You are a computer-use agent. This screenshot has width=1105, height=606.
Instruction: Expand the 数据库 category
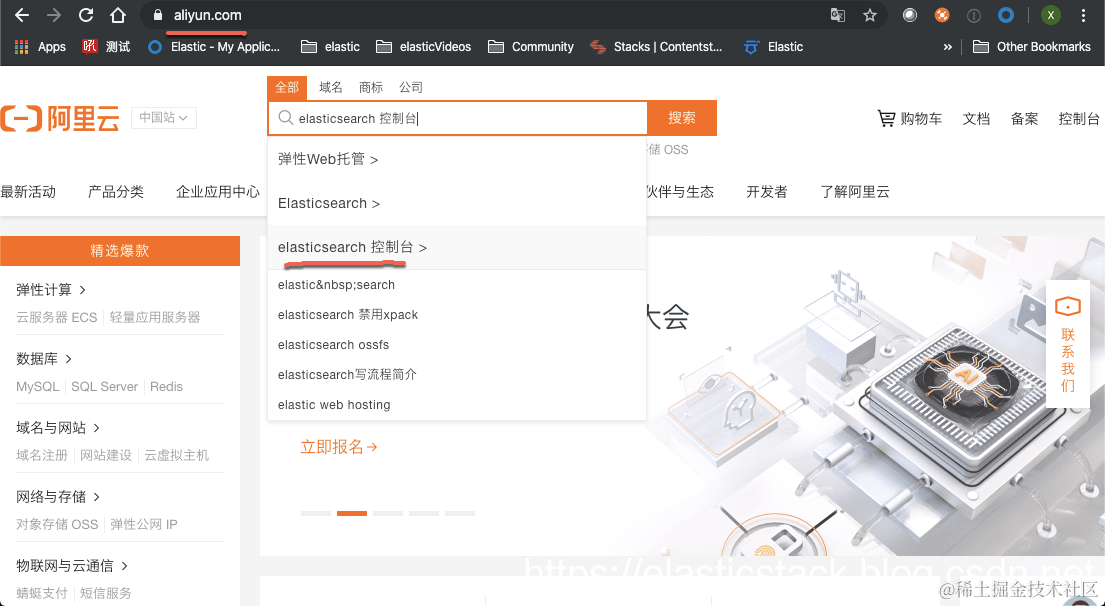click(44, 359)
